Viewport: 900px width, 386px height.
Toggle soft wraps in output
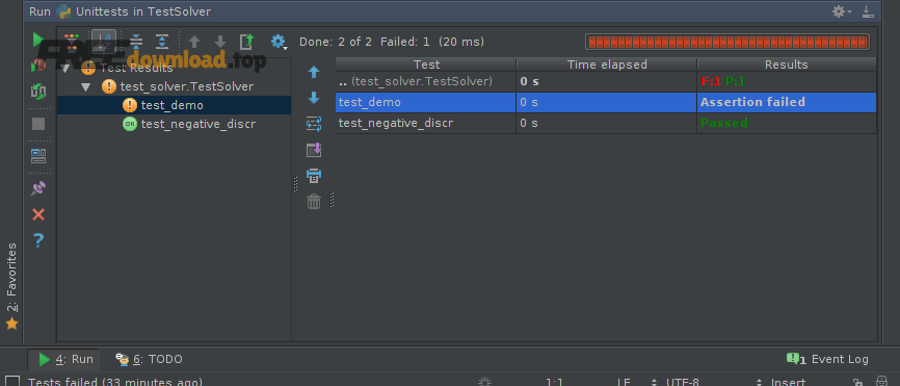tap(313, 123)
